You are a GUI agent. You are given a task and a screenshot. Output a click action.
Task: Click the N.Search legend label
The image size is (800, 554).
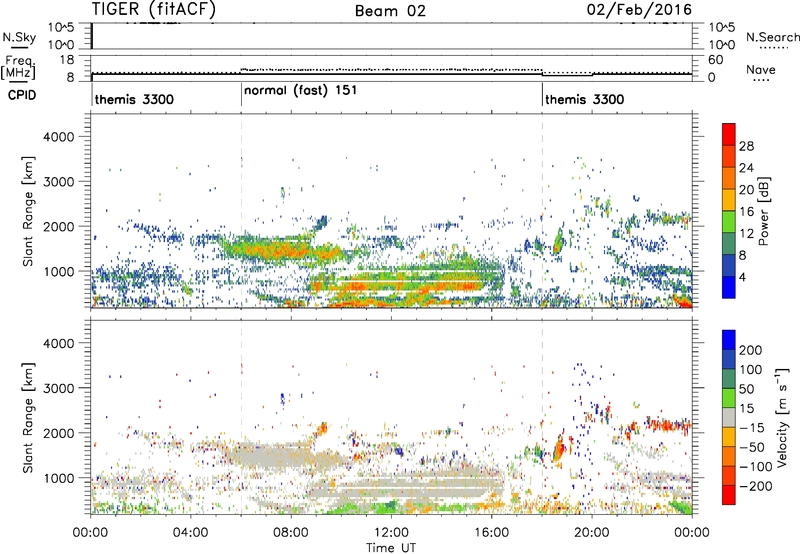(772, 37)
